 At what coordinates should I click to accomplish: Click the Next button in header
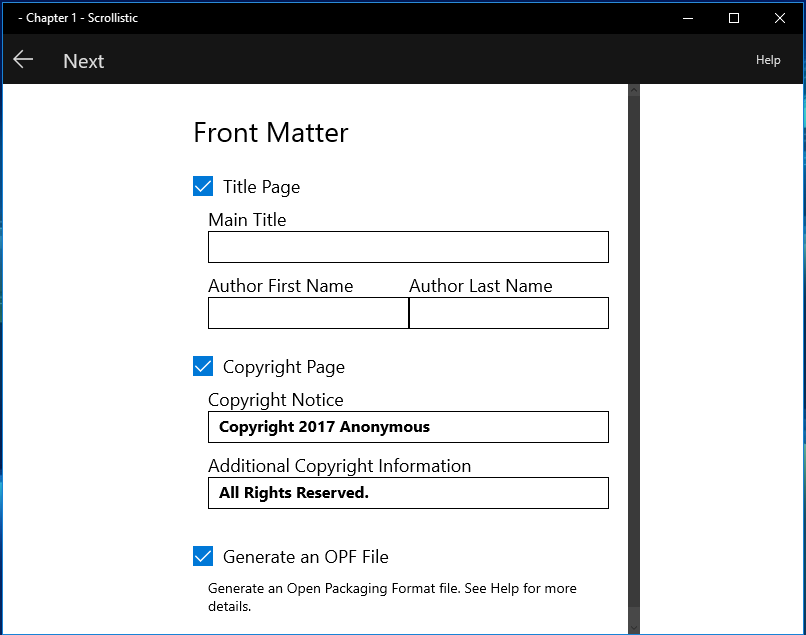pos(83,61)
